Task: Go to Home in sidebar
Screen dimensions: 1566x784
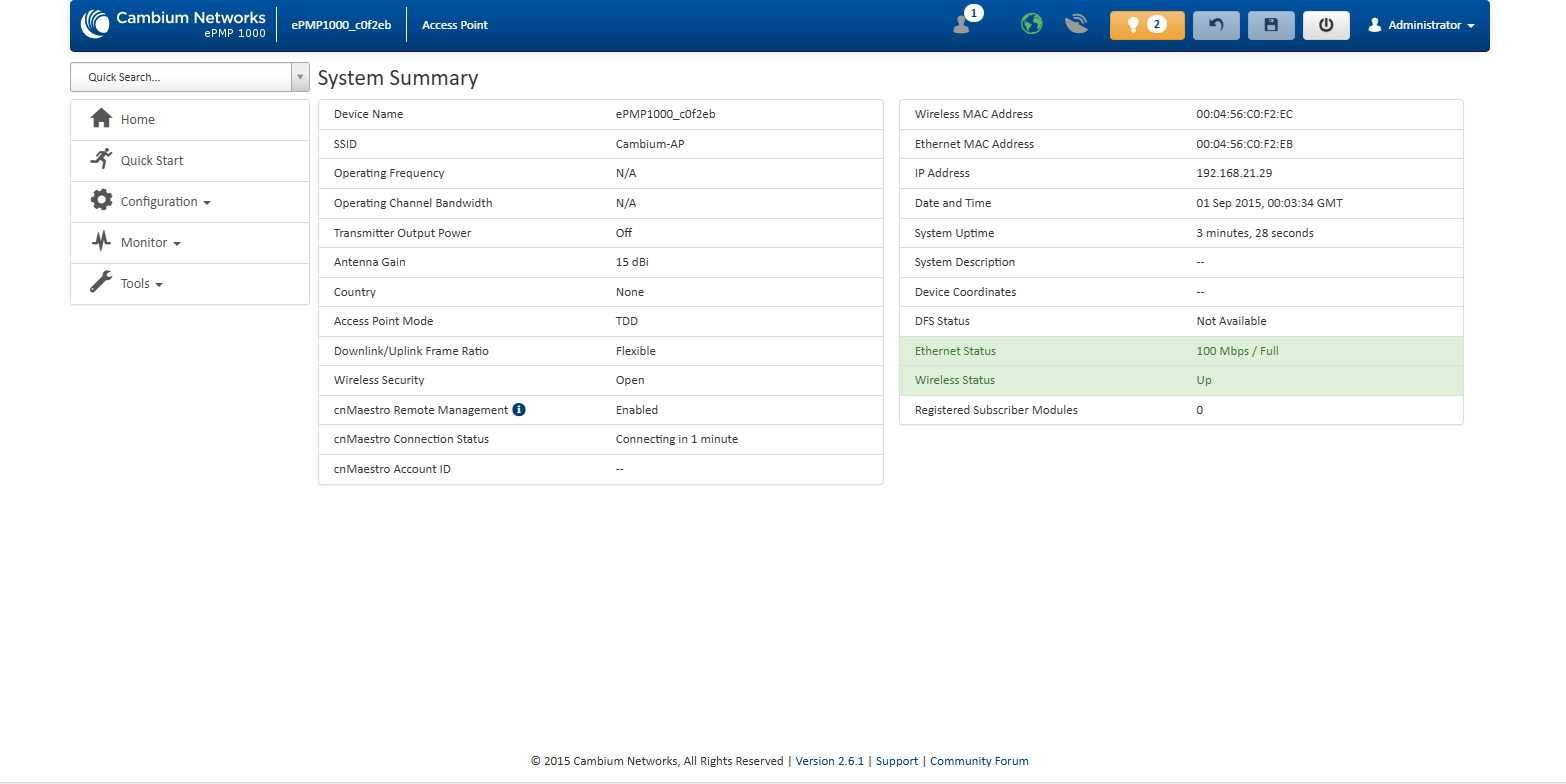Action: pos(190,119)
